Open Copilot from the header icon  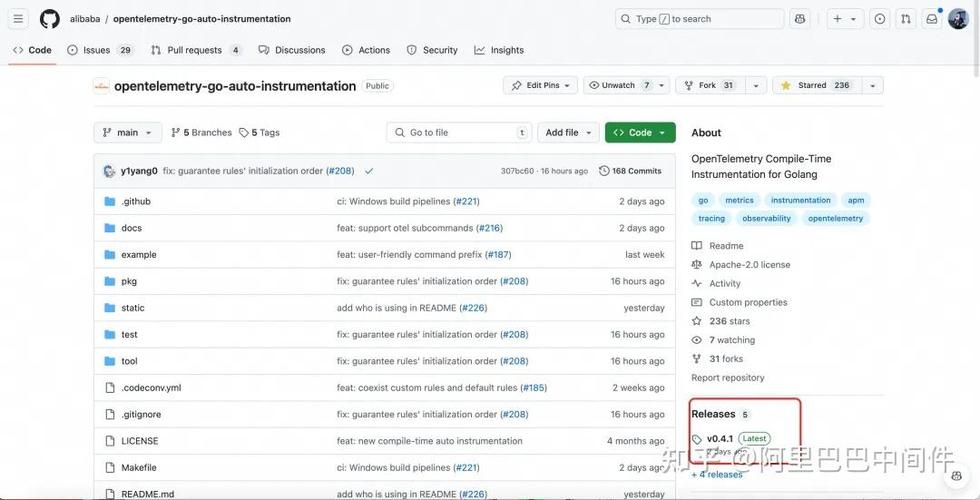click(x=800, y=19)
